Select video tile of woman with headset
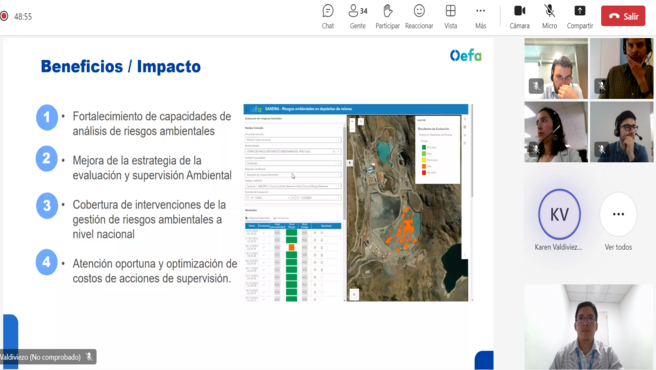Screen dimensions: 656x370 click(556, 132)
